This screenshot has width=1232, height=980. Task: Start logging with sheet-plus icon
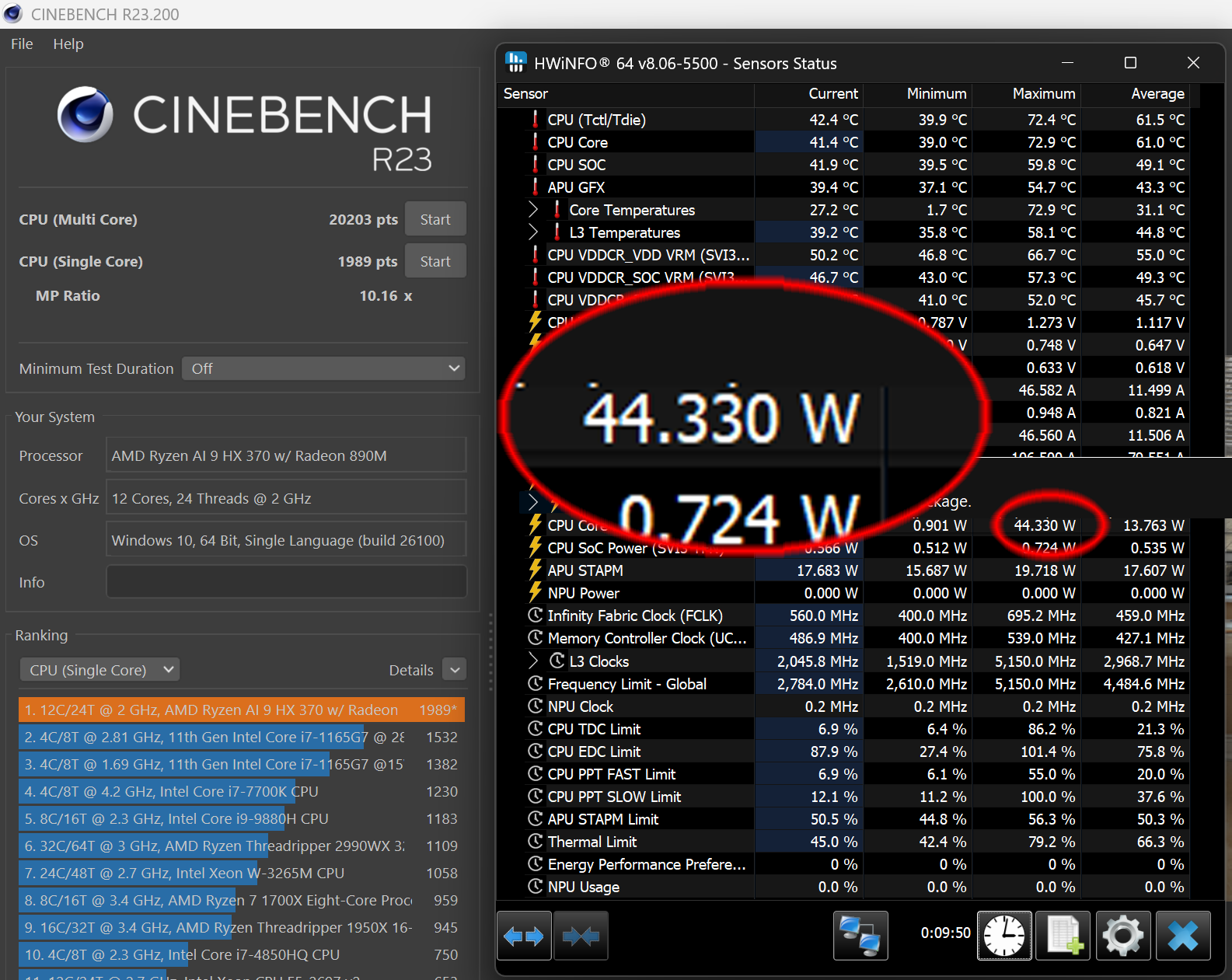click(x=1064, y=936)
